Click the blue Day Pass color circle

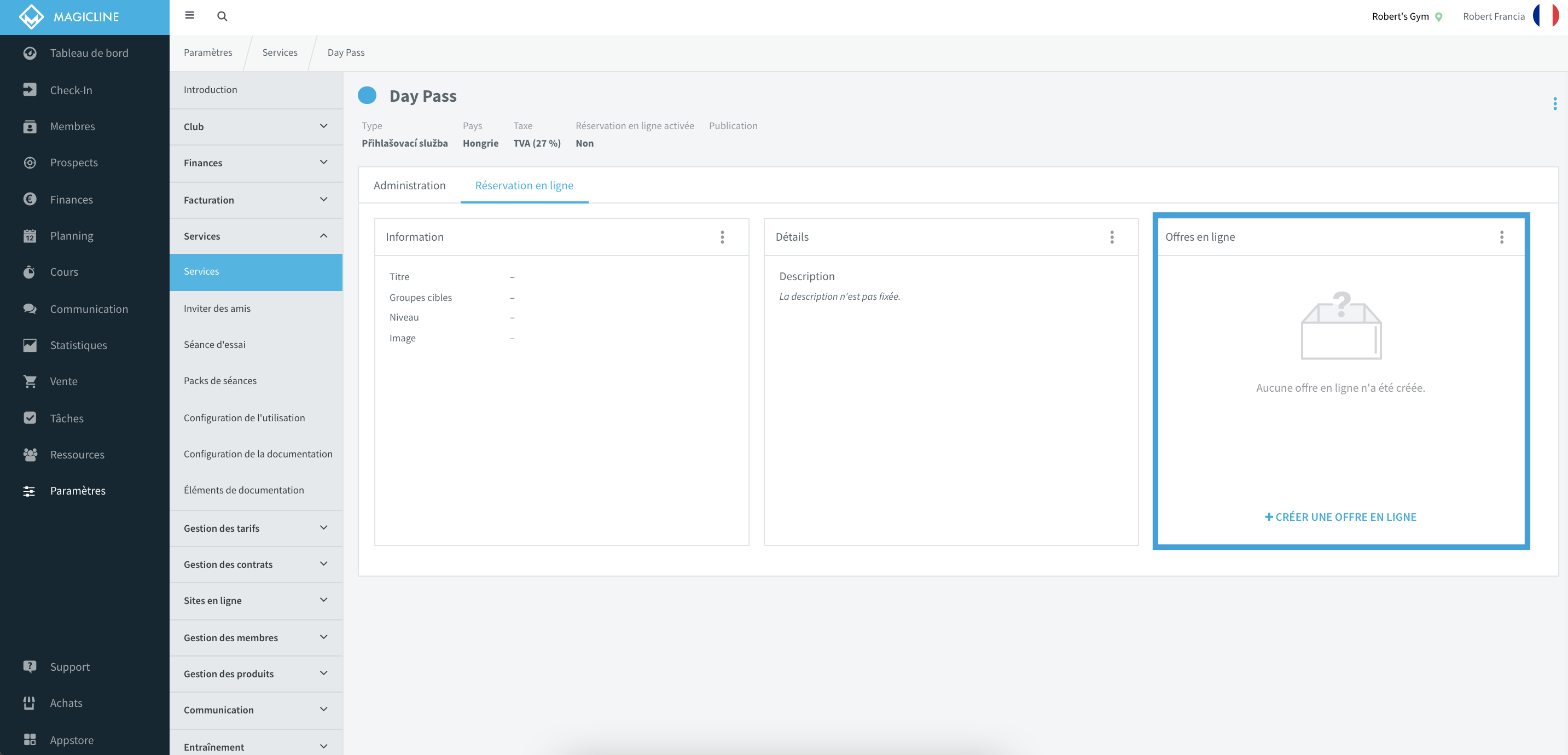[x=367, y=96]
